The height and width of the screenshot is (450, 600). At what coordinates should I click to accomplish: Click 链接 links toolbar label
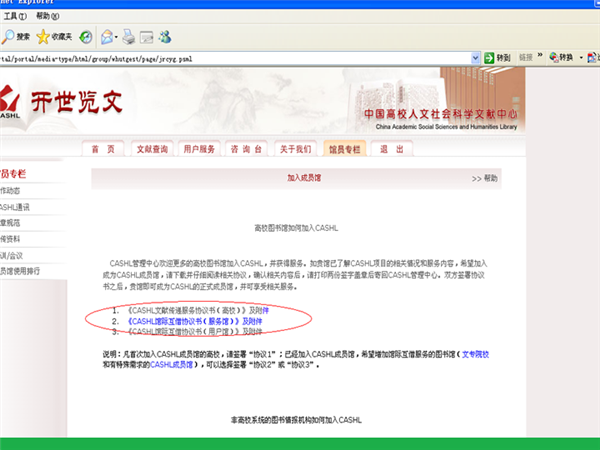coord(526,57)
